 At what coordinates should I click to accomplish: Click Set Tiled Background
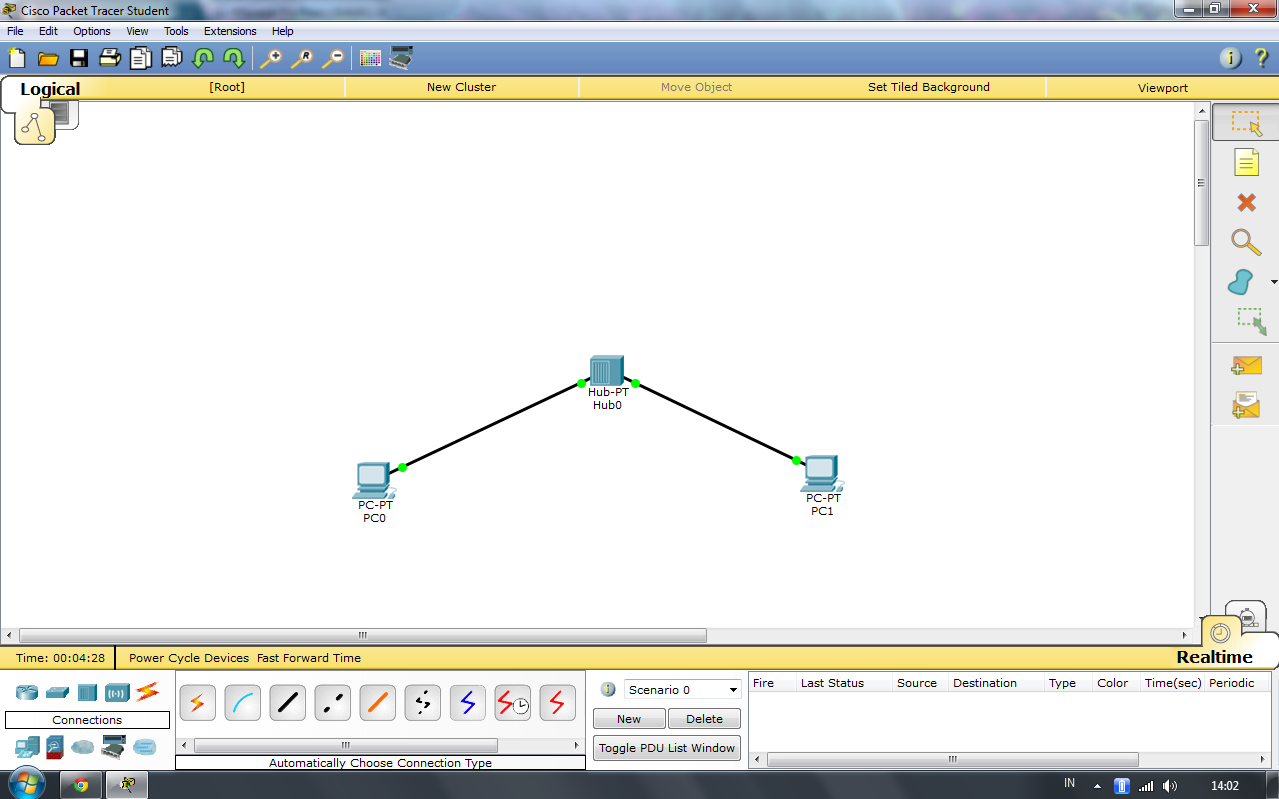pos(929,87)
